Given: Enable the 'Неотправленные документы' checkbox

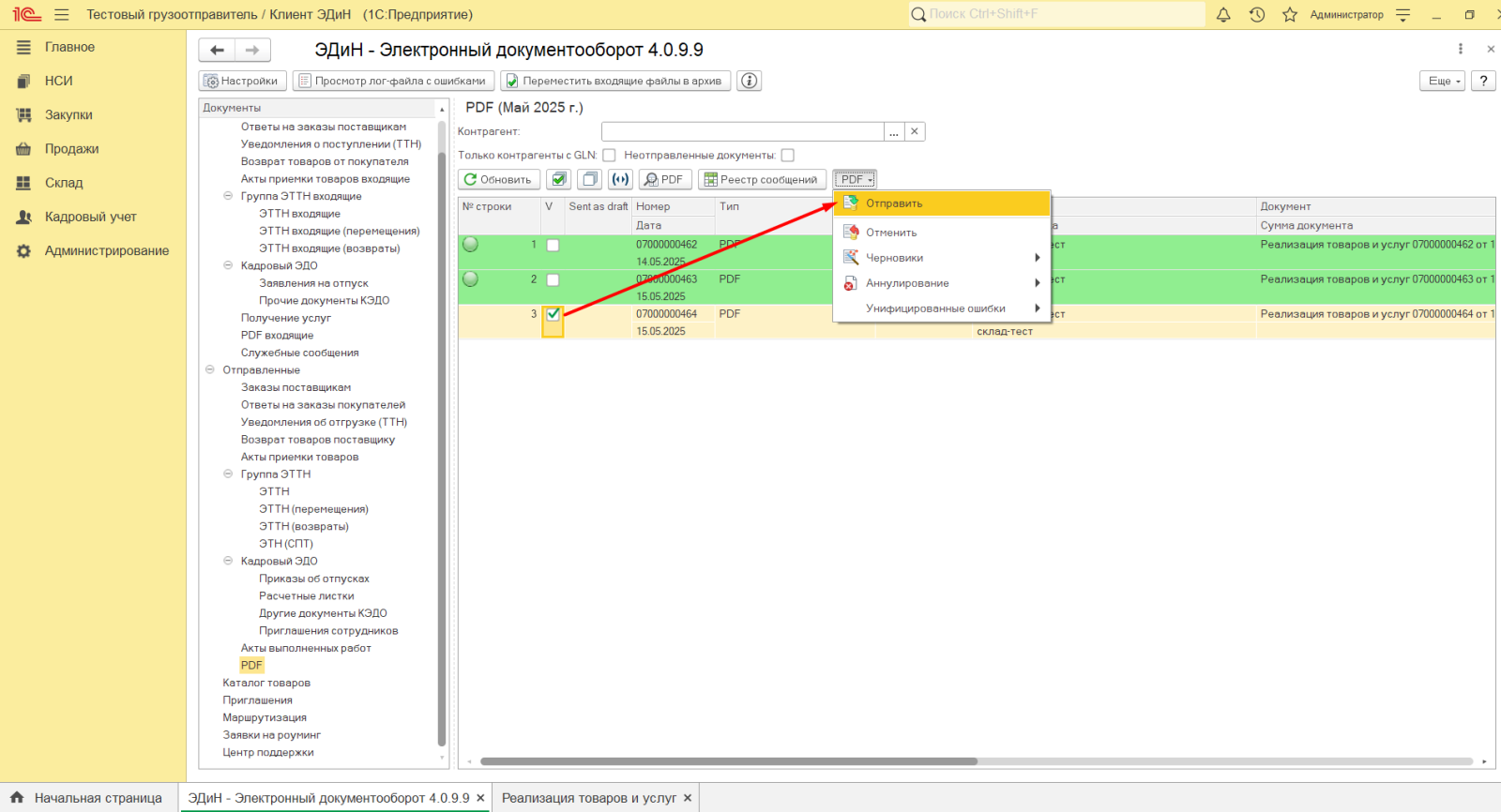Looking at the screenshot, I should point(788,156).
